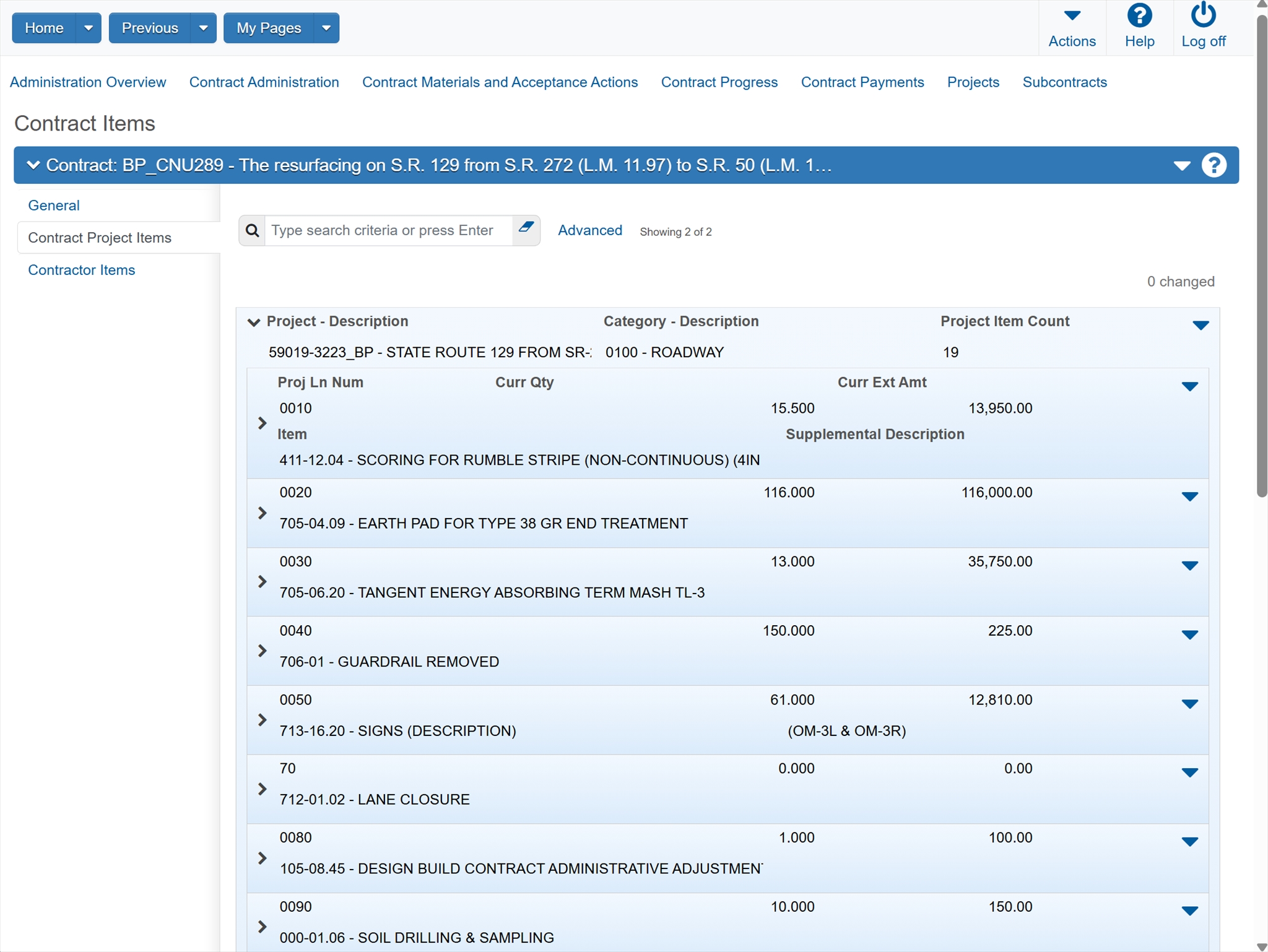Click contract header help circle icon
This screenshot has height=952, width=1268.
pyautogui.click(x=1214, y=165)
